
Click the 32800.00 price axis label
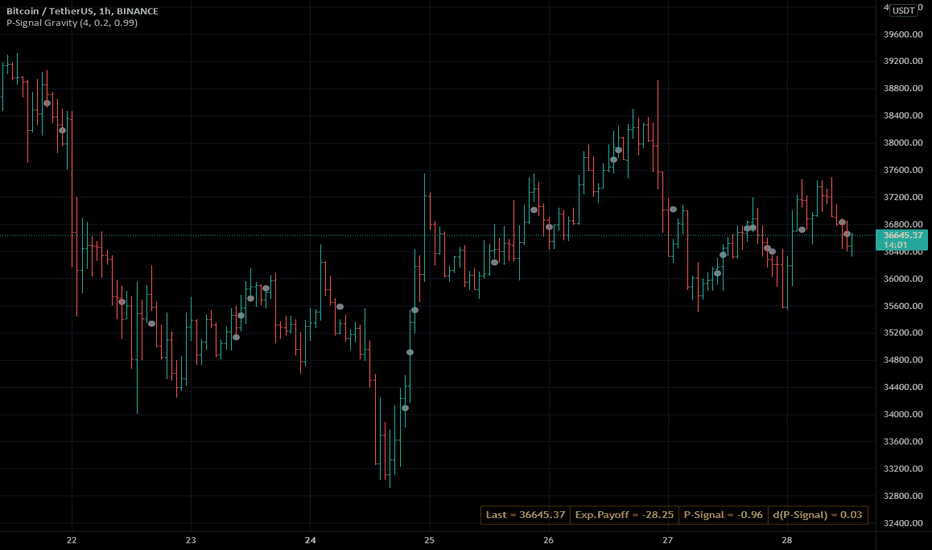pyautogui.click(x=903, y=496)
